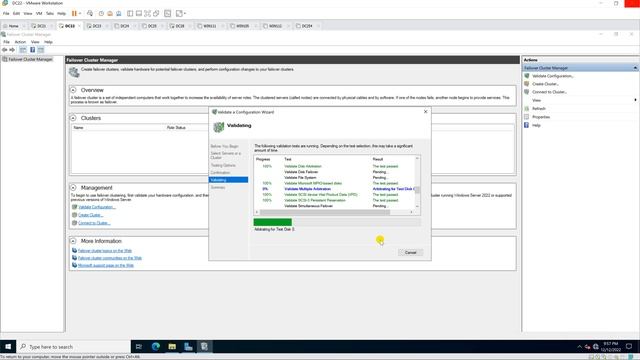Click Connect to Cluster in the Actions pane
Screen dimensions: 640x360
[x=549, y=92]
